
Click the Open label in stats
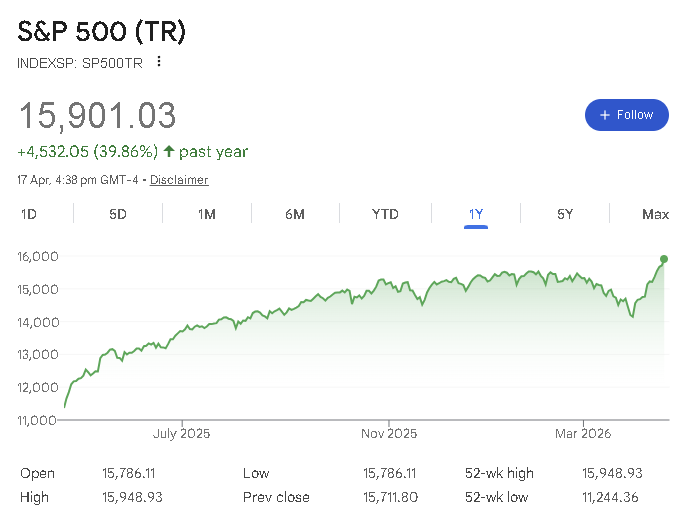click(x=38, y=474)
